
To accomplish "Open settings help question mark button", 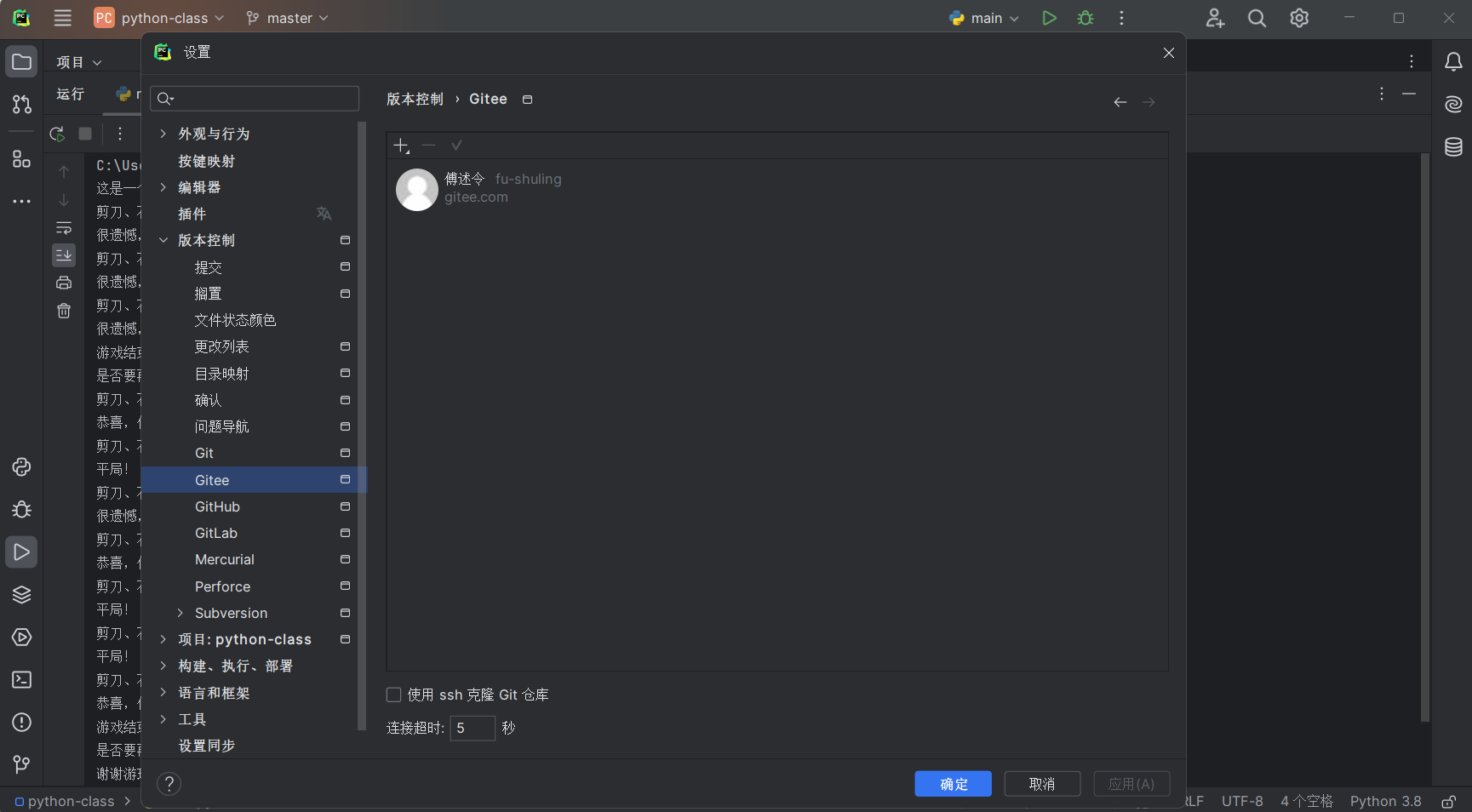I will tap(169, 784).
